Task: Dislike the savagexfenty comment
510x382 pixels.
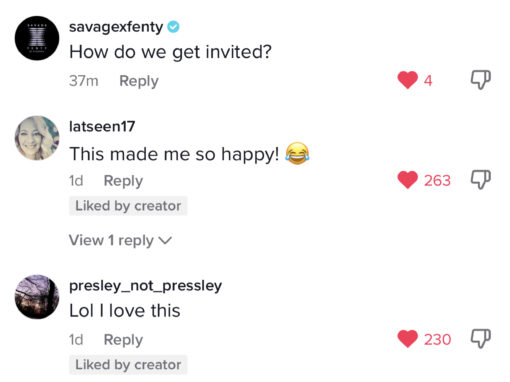Action: tap(480, 80)
